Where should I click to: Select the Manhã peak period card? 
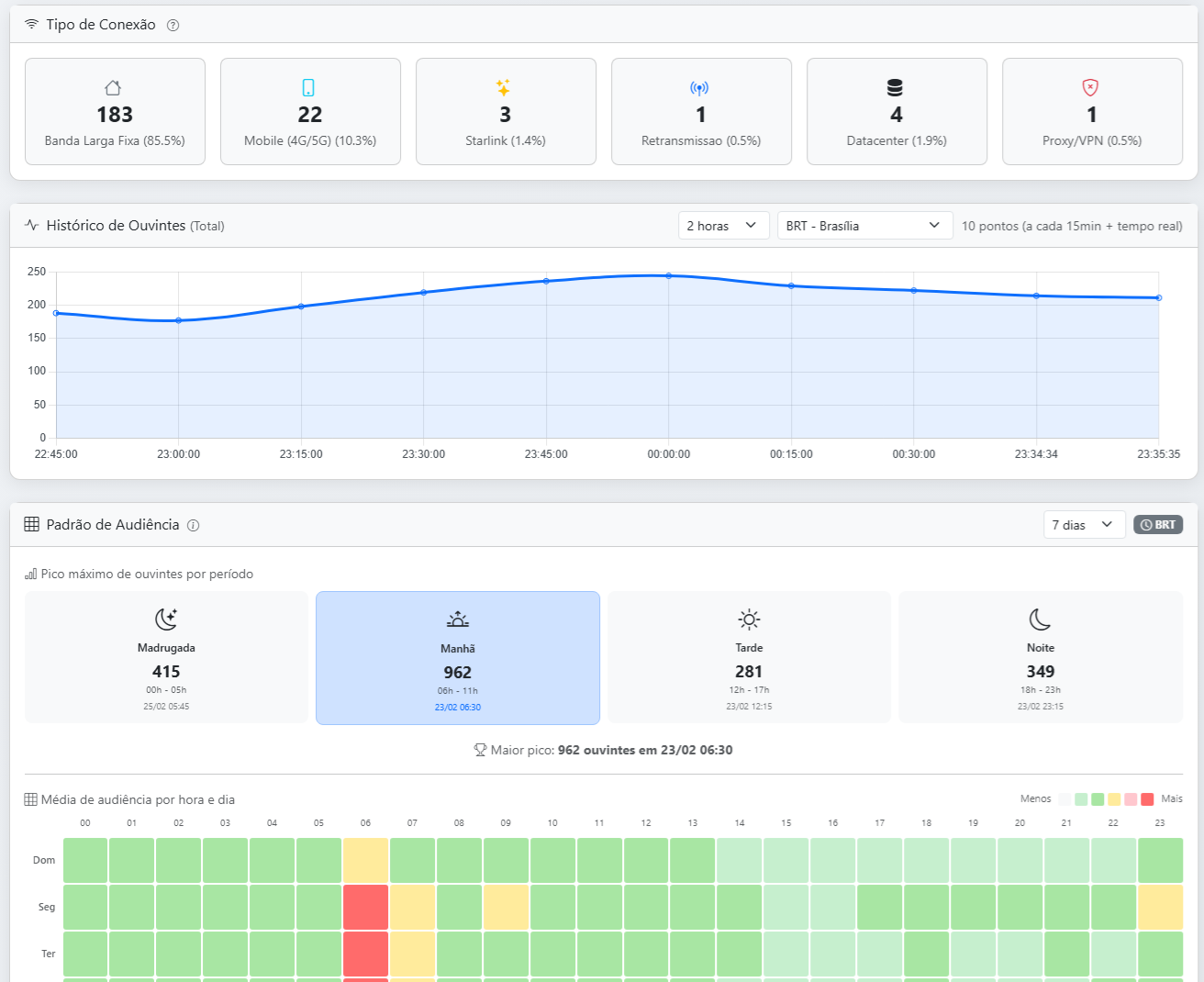[457, 658]
